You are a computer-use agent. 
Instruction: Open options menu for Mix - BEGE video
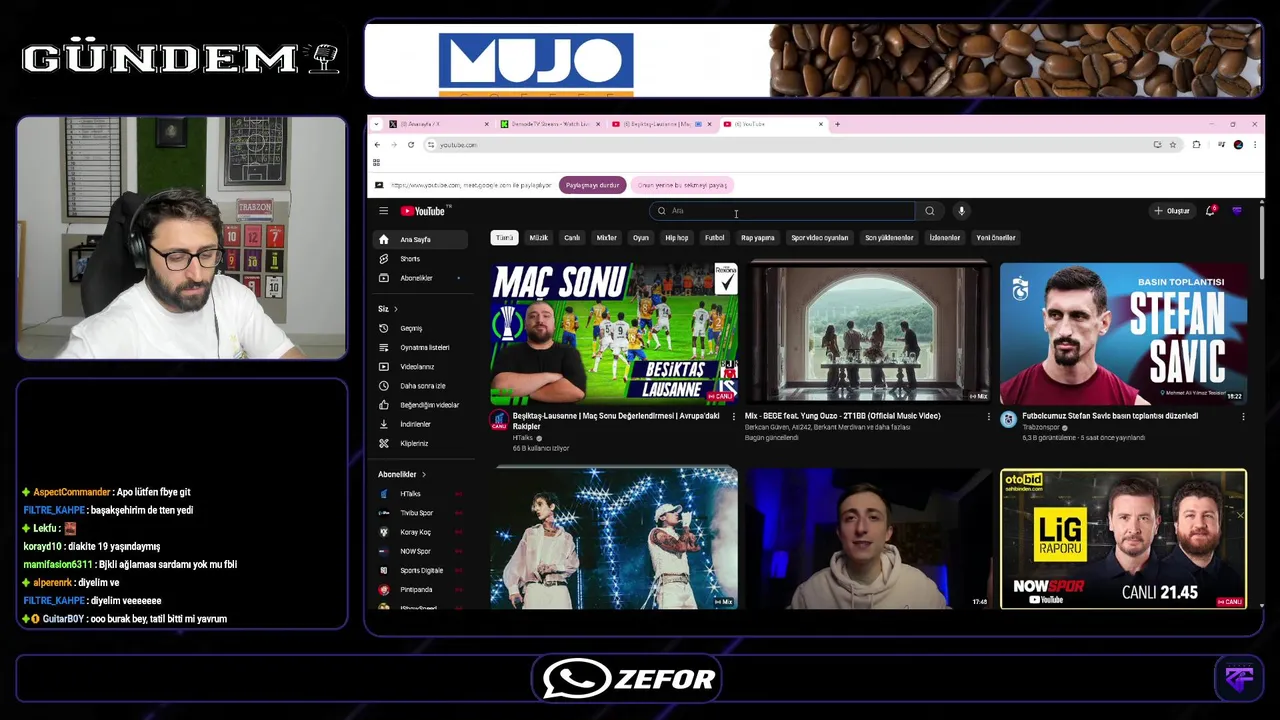(x=988, y=417)
